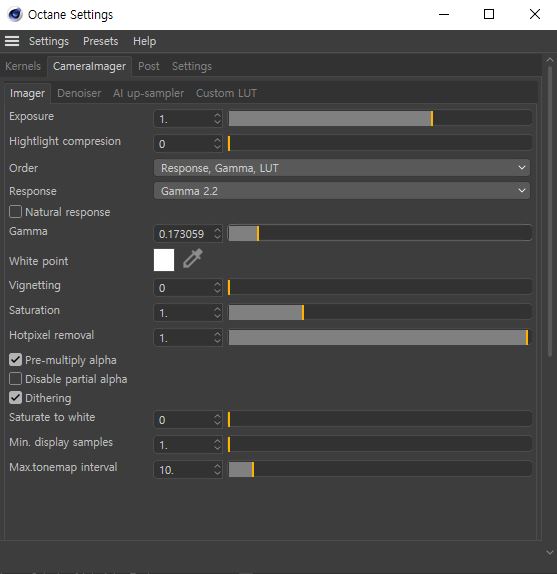Click the Hotpixel removal slider

point(380,338)
